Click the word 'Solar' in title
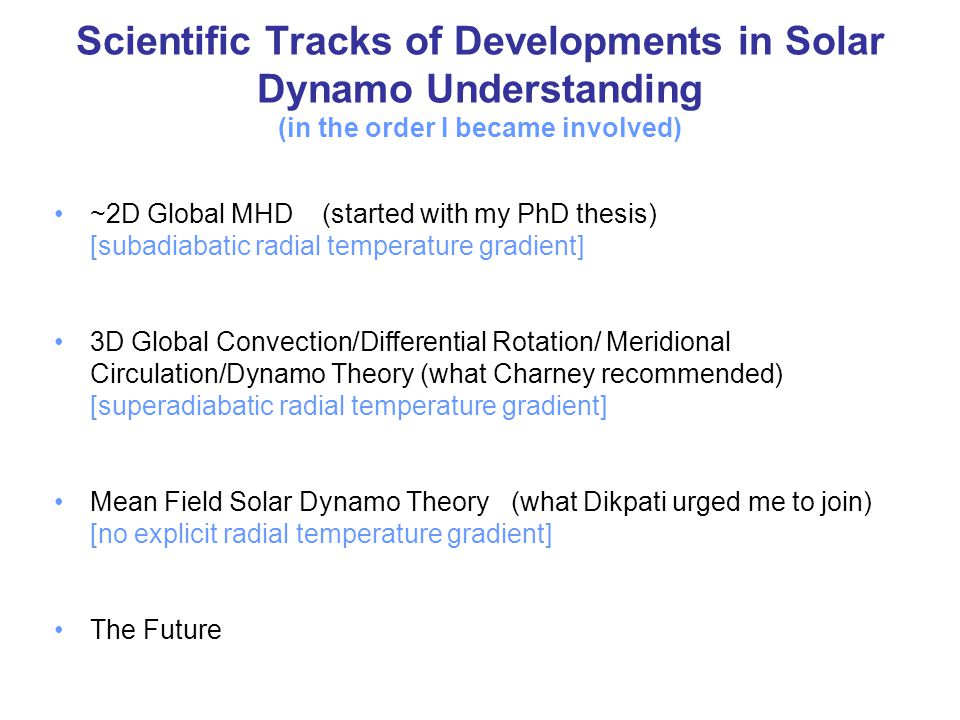 coord(834,42)
